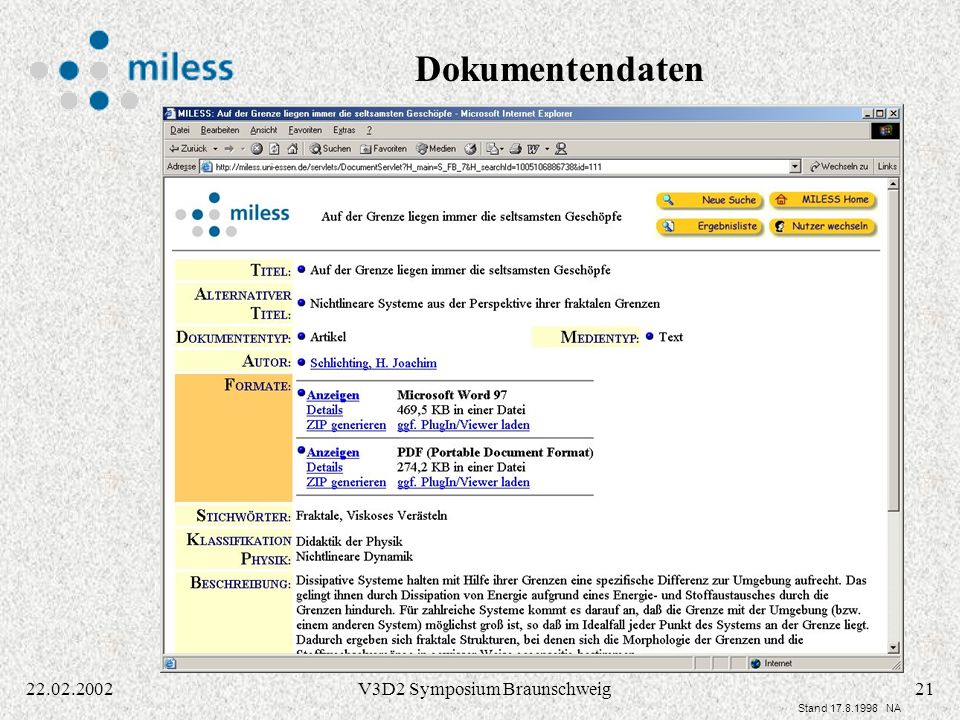960x720 pixels.
Task: Open the Links toolbar label
Action: tap(887, 167)
